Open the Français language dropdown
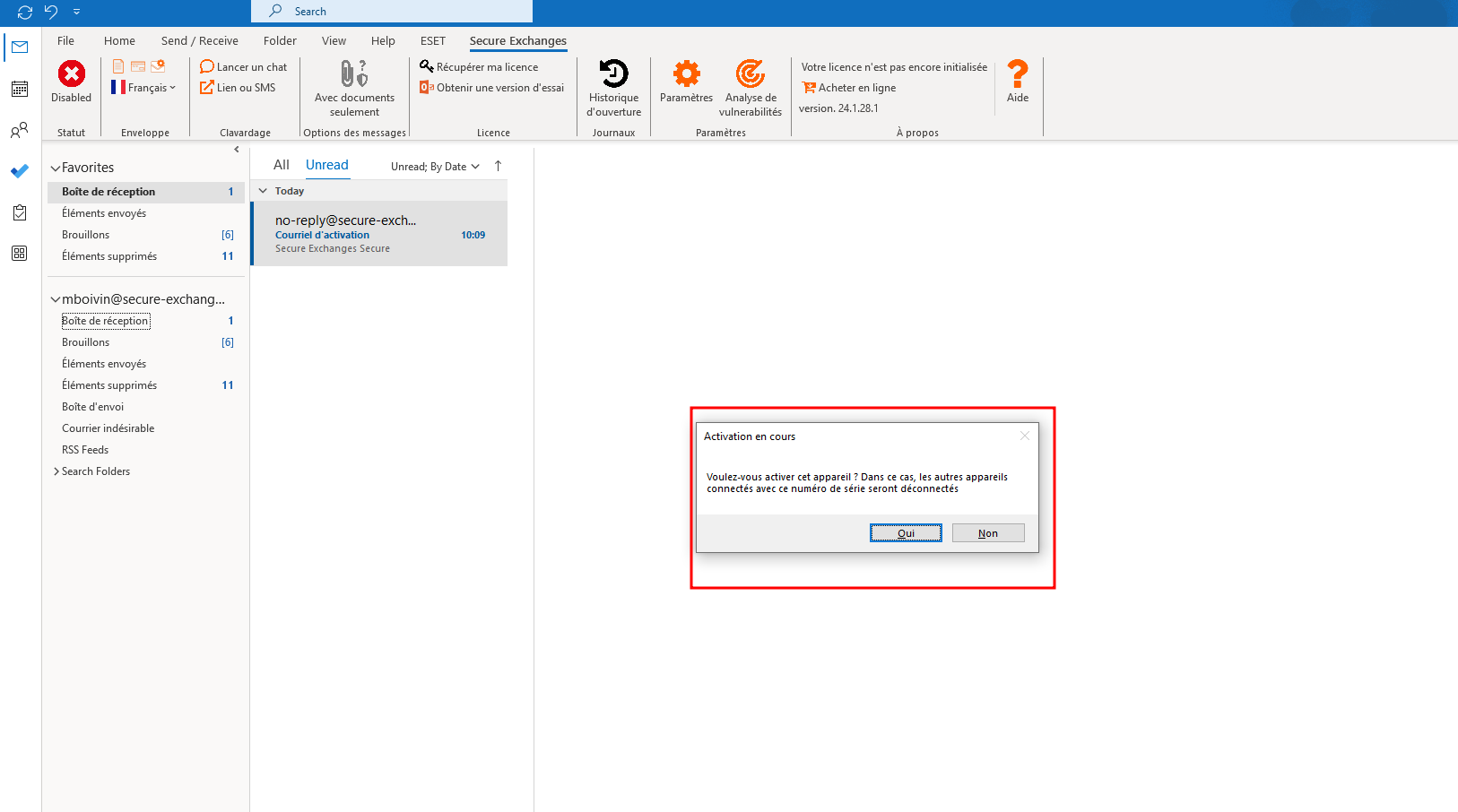This screenshot has width=1458, height=812. [143, 87]
